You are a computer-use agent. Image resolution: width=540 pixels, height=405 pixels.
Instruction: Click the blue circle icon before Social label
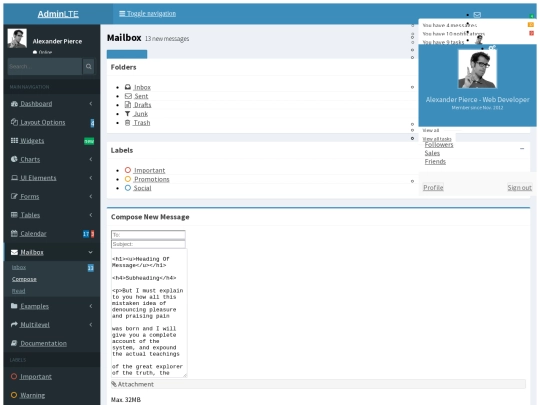[128, 188]
